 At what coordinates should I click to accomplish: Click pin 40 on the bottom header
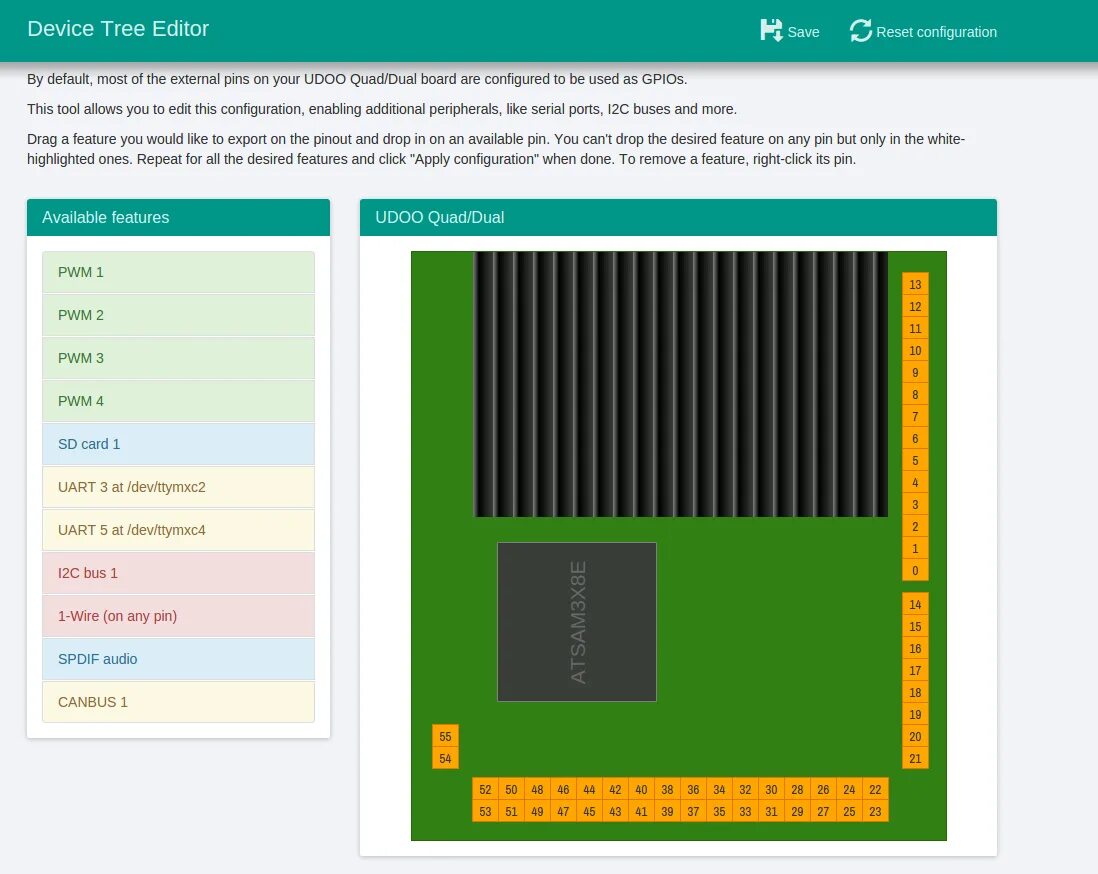(641, 789)
